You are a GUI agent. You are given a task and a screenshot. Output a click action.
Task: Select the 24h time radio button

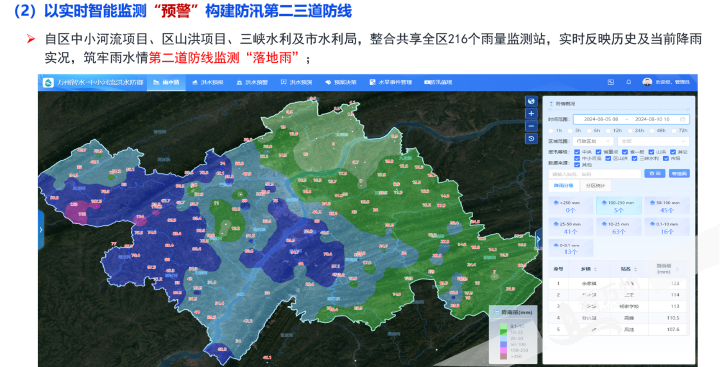[x=630, y=131]
